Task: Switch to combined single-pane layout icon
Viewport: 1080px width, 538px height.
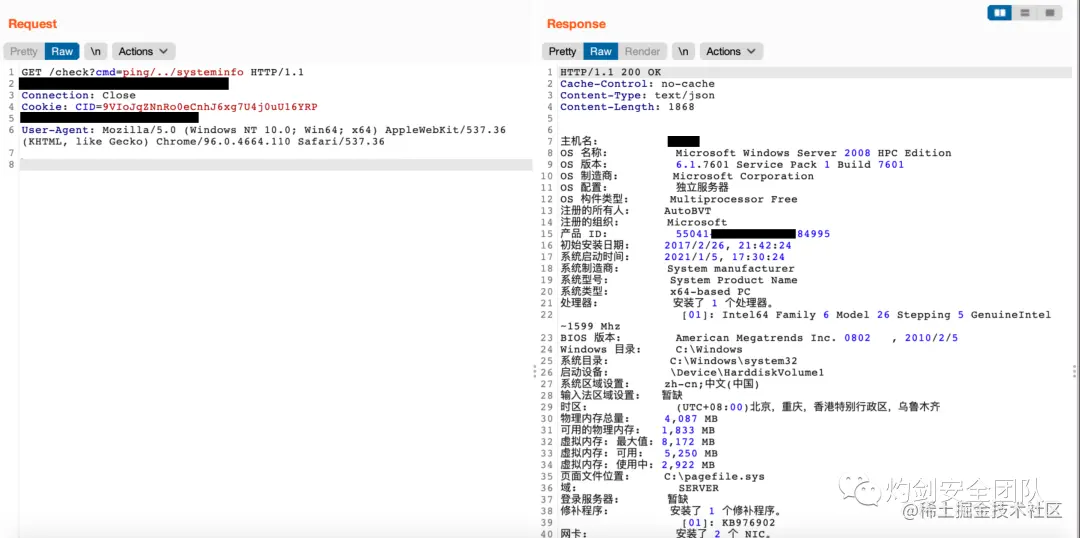Action: [x=1049, y=12]
